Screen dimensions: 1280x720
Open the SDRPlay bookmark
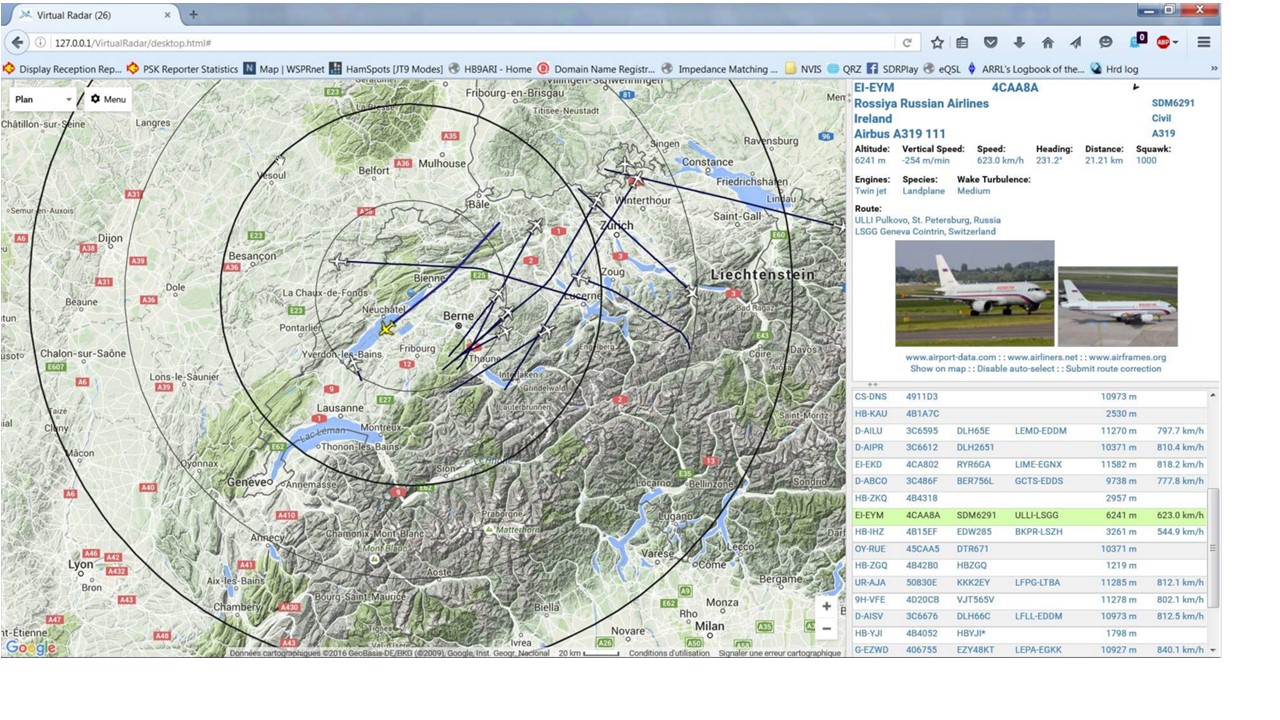click(892, 69)
